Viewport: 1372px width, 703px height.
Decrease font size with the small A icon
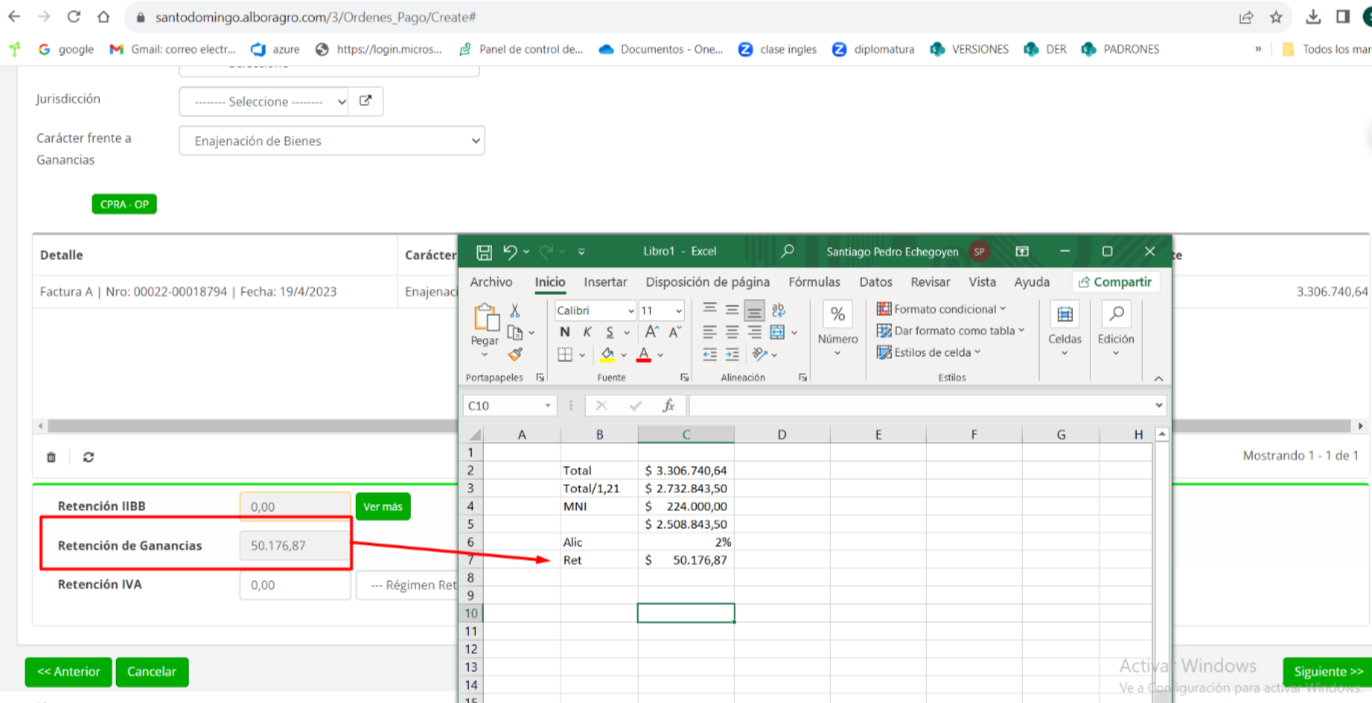[x=674, y=332]
